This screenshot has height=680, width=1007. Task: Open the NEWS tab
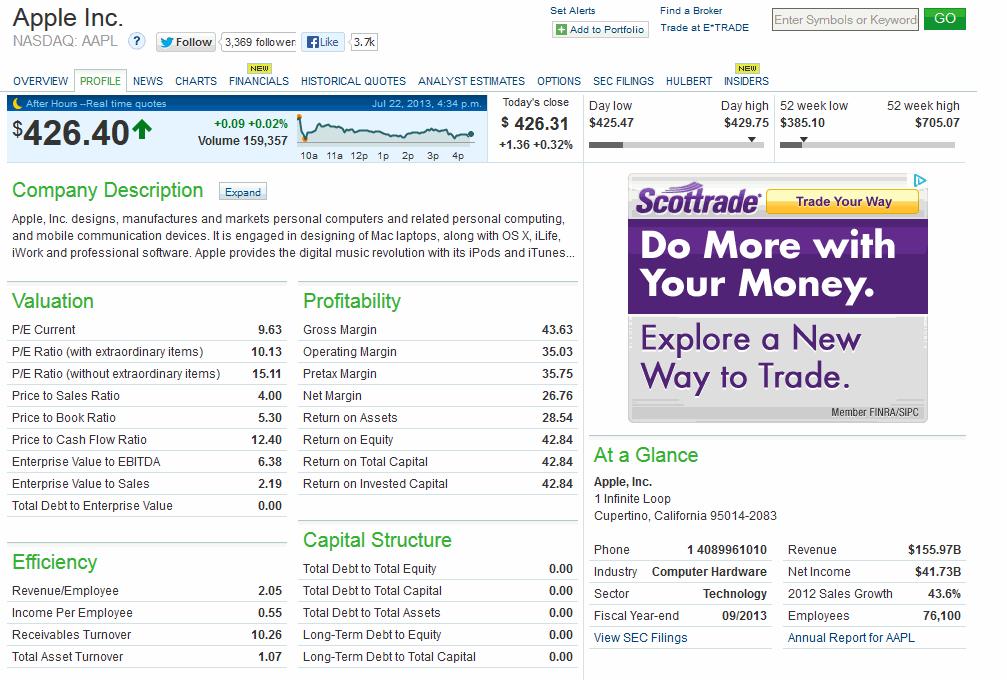pos(148,82)
